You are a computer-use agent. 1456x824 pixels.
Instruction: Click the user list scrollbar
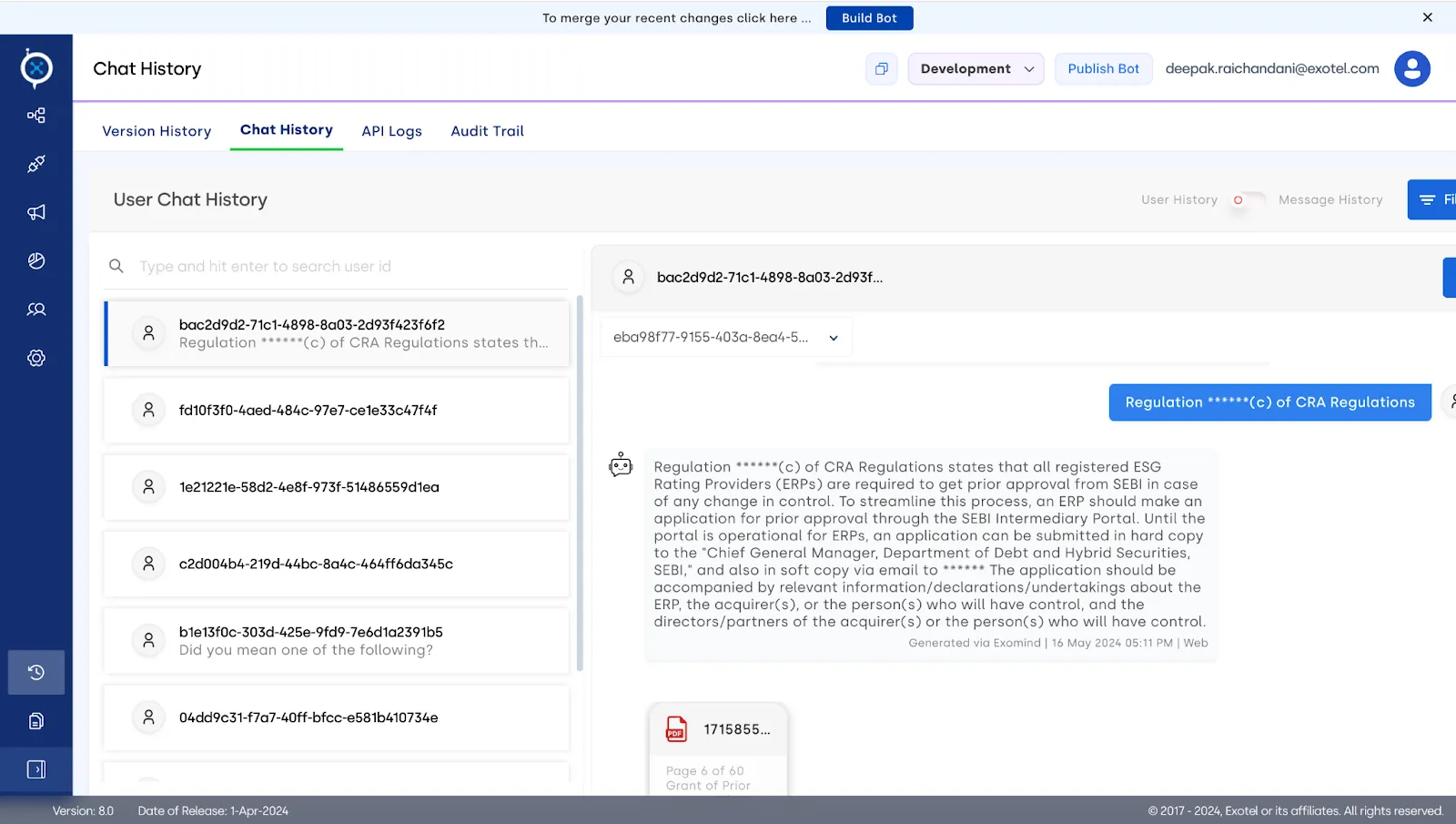pos(580,483)
